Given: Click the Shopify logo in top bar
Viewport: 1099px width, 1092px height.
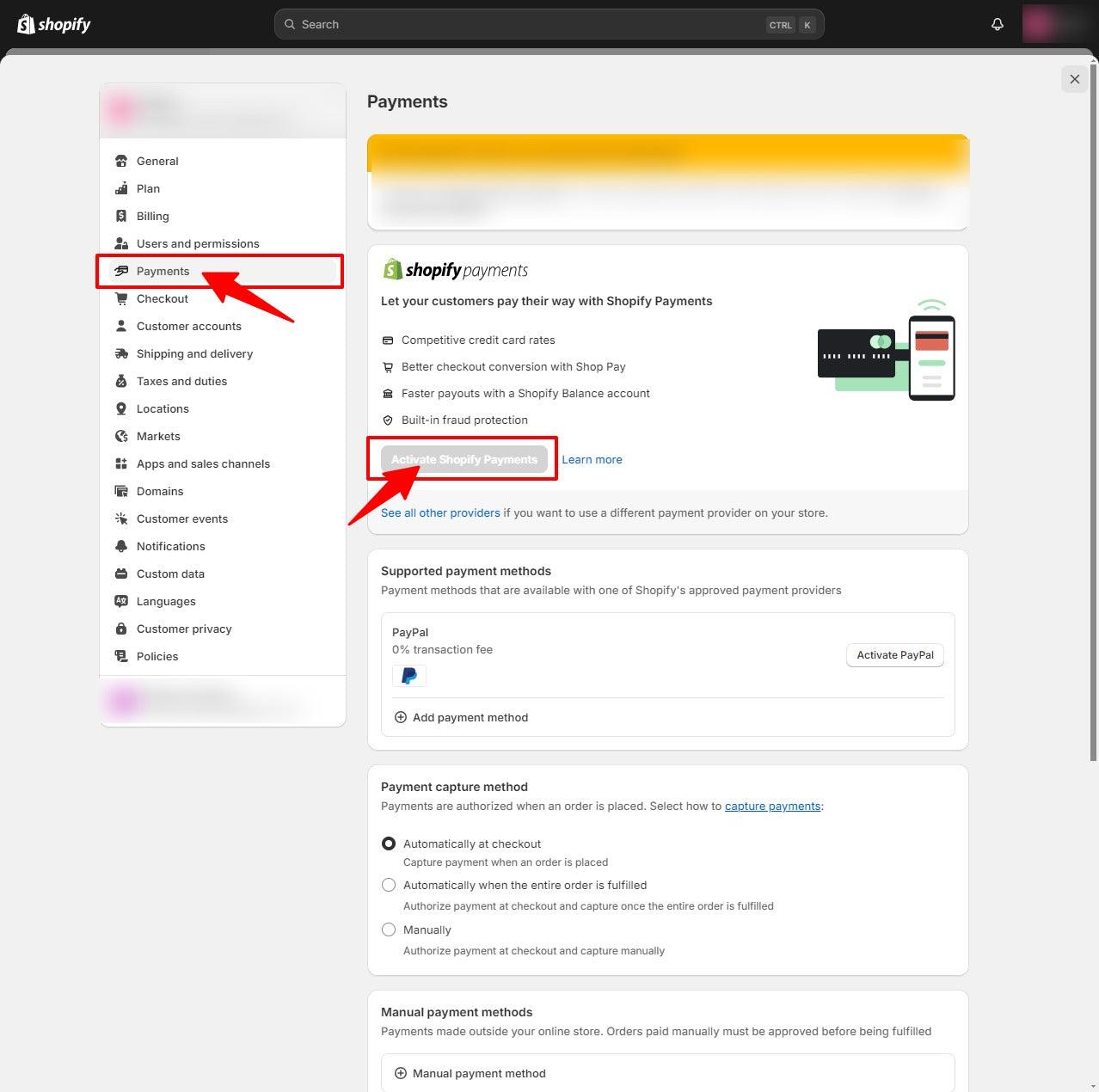Looking at the screenshot, I should pos(54,24).
